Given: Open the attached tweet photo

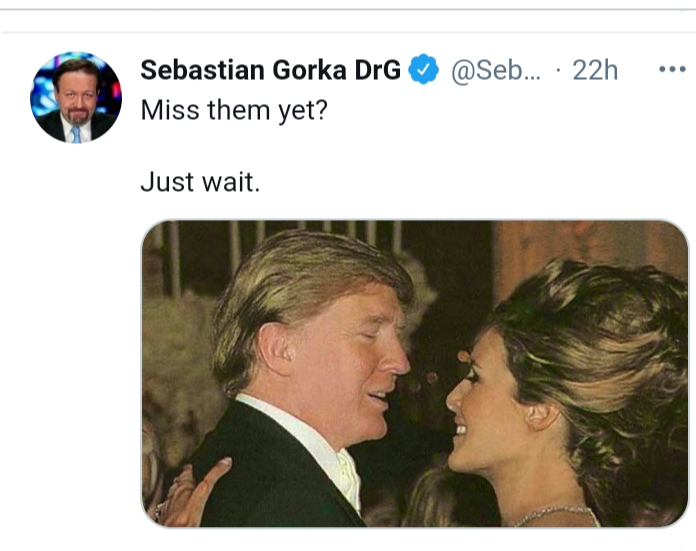Looking at the screenshot, I should tap(415, 374).
